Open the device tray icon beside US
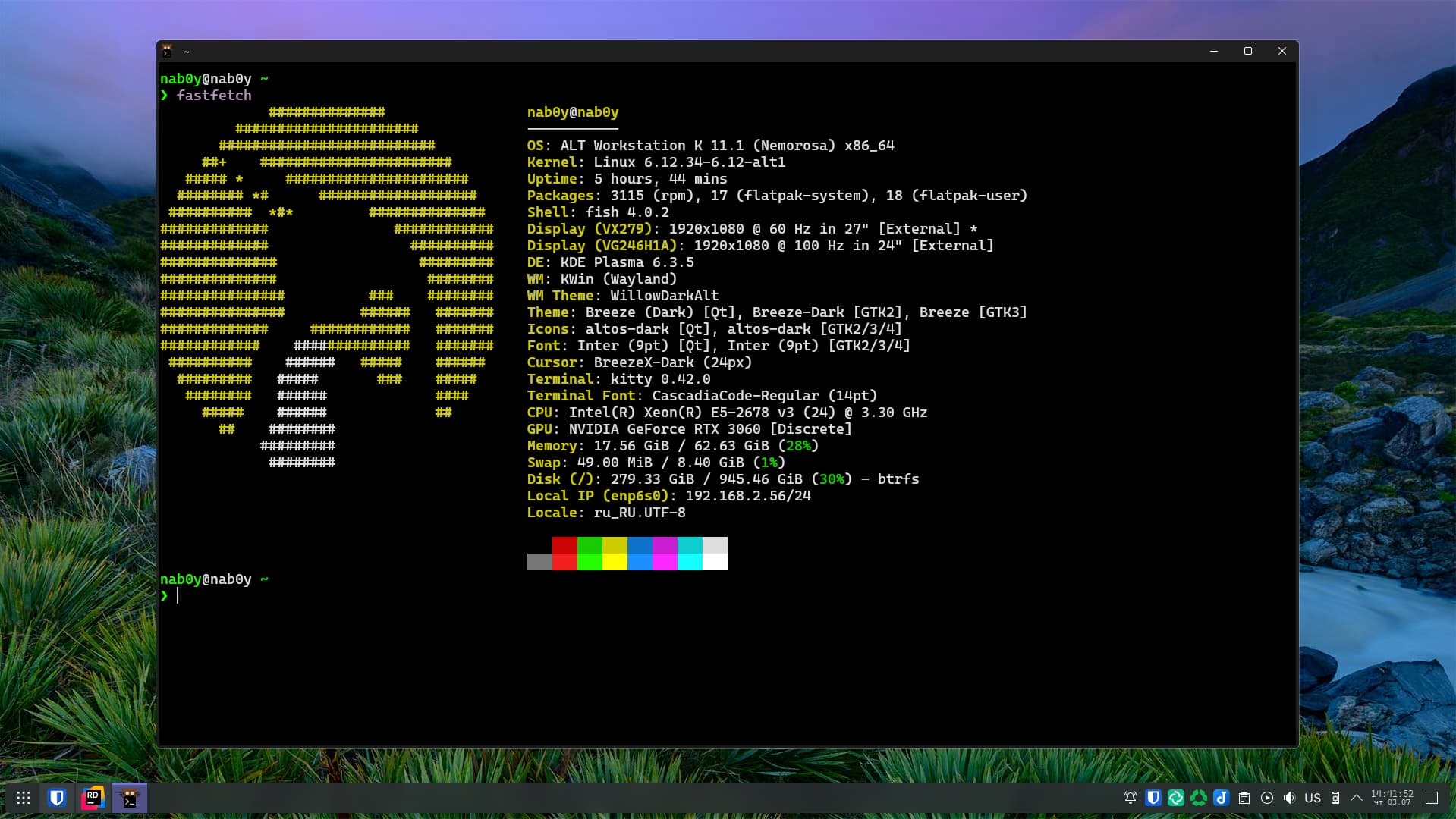 tap(1335, 798)
